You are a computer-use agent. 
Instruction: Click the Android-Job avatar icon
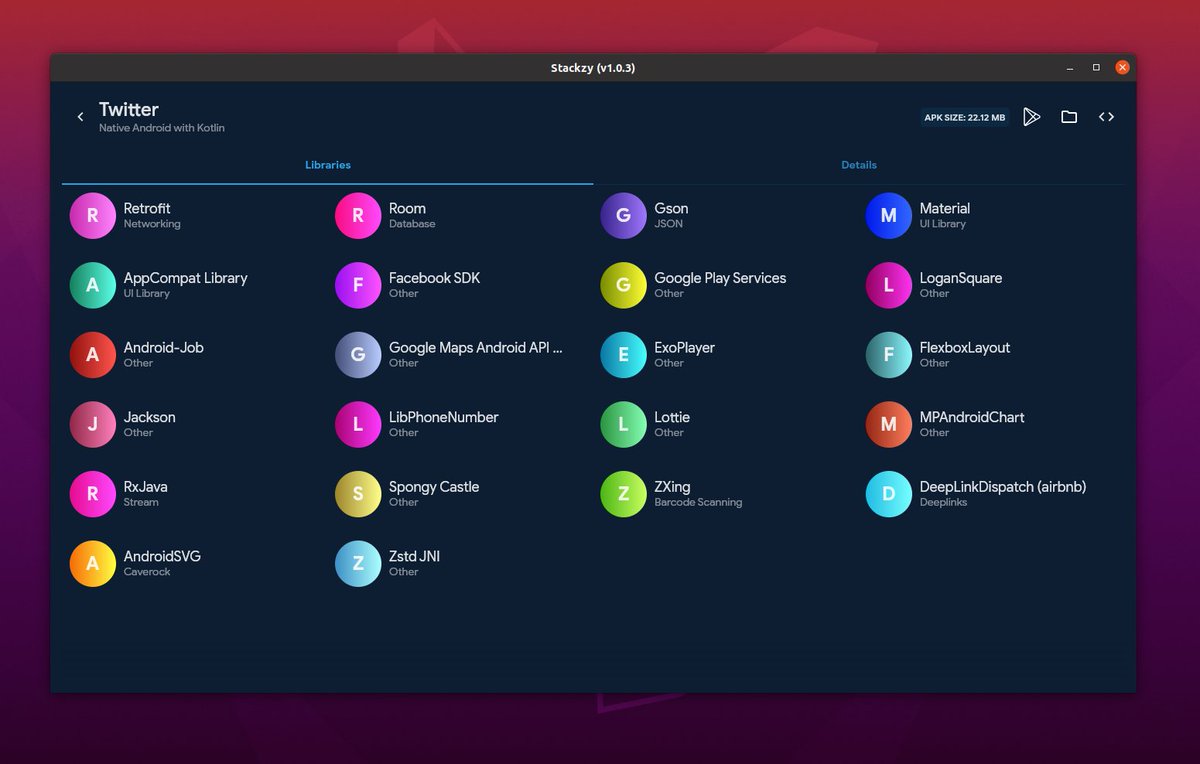click(x=93, y=355)
